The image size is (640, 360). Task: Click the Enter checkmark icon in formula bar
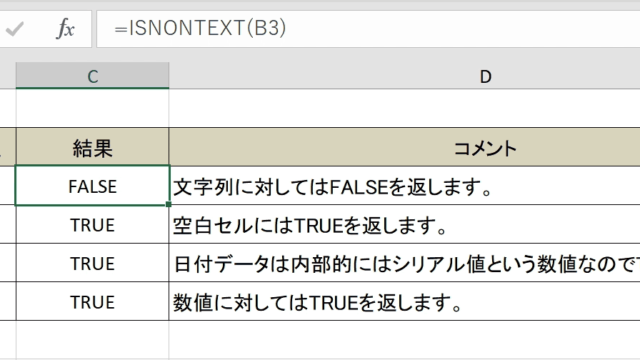point(15,29)
